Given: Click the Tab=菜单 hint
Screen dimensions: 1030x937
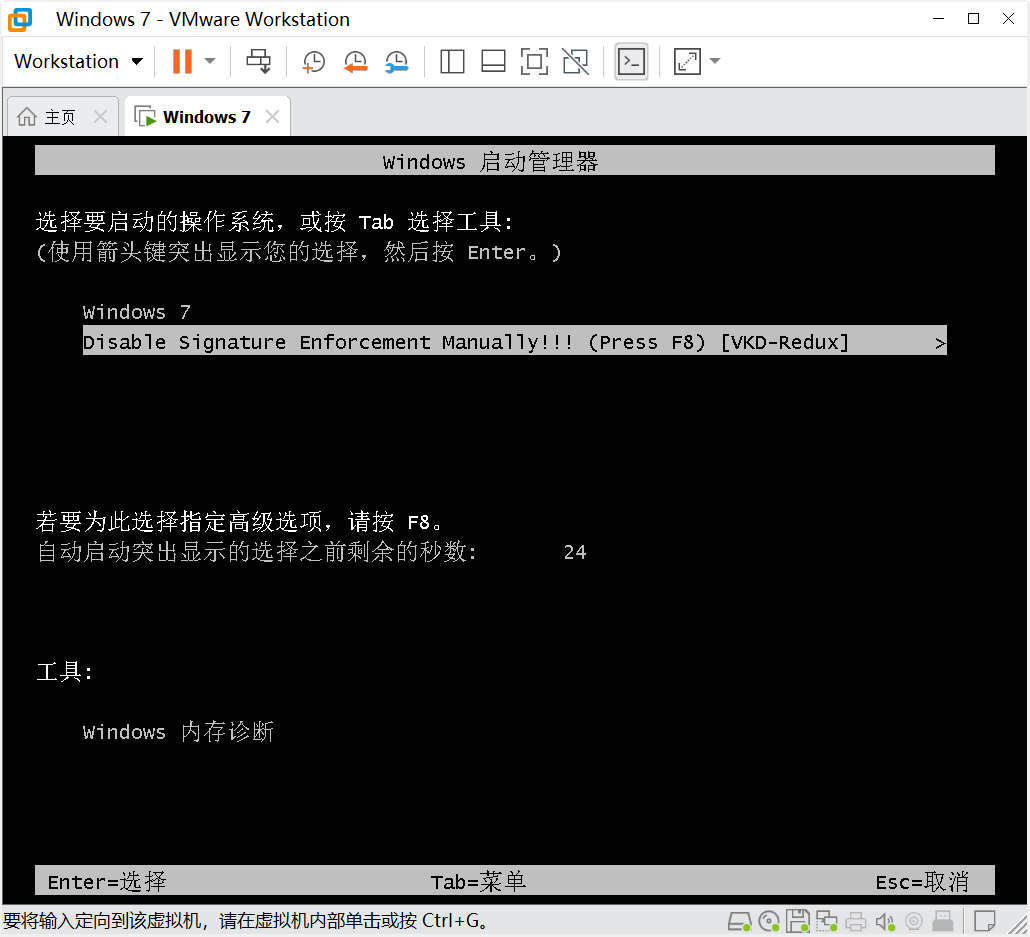Looking at the screenshot, I should pos(478,881).
